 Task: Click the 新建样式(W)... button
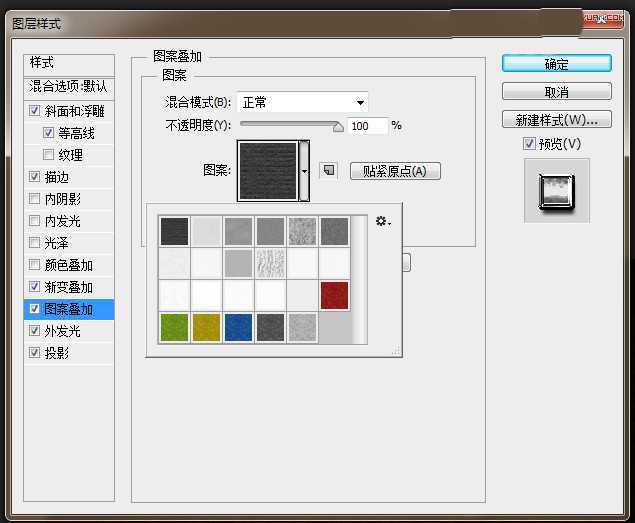click(x=556, y=120)
